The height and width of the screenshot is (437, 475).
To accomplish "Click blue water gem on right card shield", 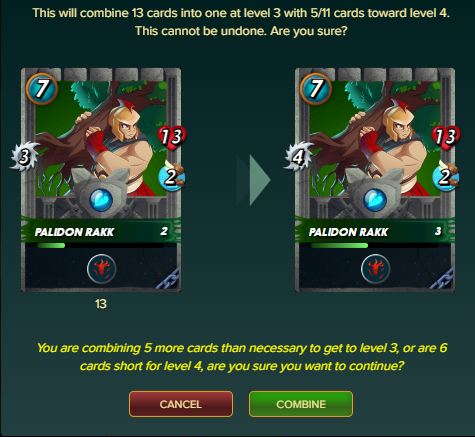I will pos(375,200).
